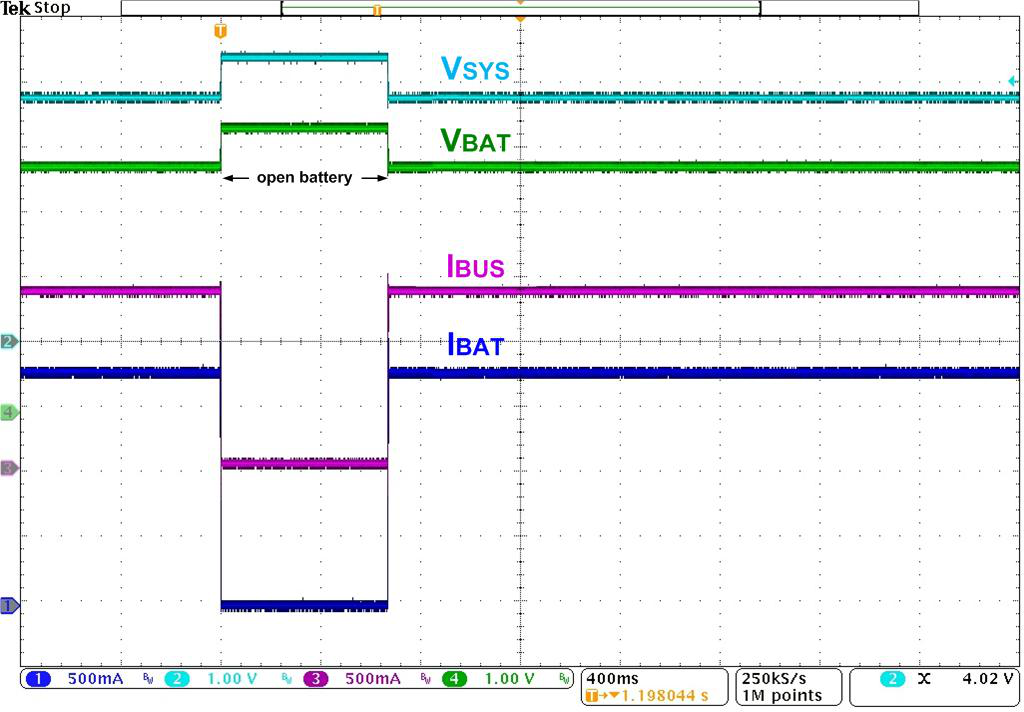Click the 4.02 V trigger level readout

click(x=986, y=679)
